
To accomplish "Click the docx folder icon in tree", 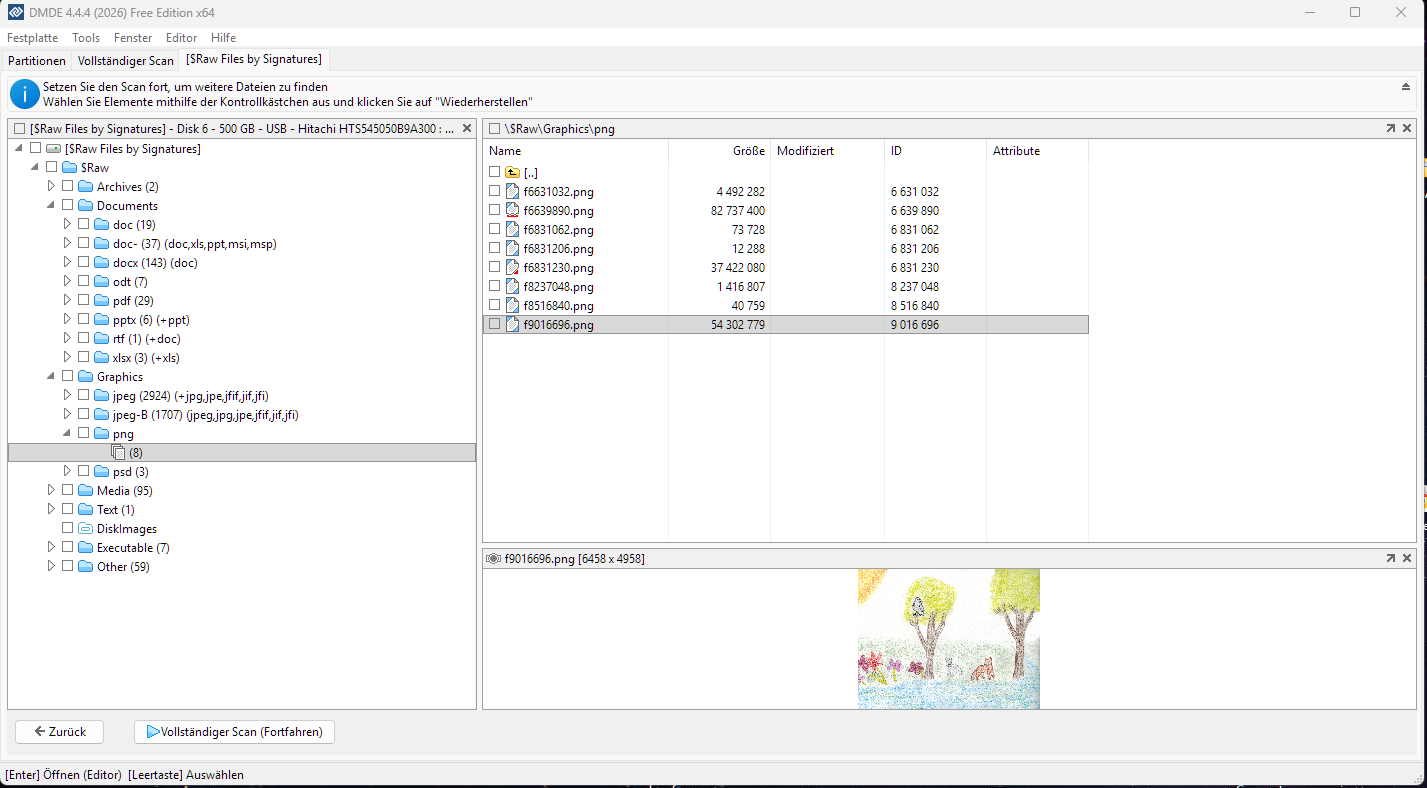I will (101, 262).
